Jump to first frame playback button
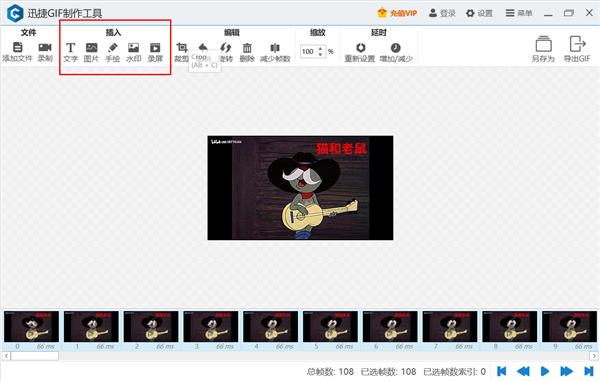This screenshot has height=381, width=600. 502,371
